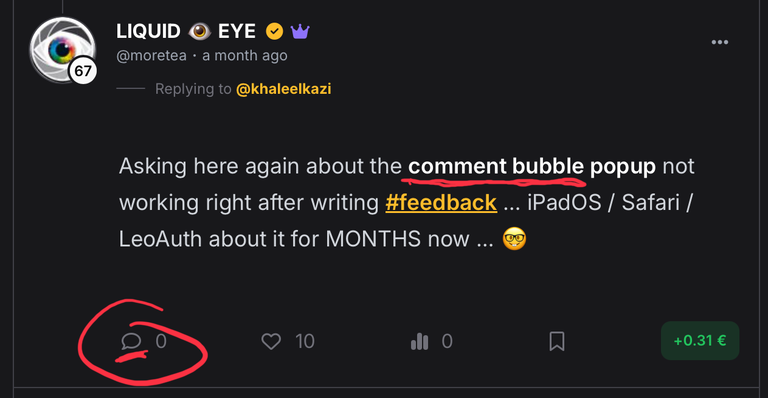
Task: Click the LIQUID EYE display name
Action: point(186,32)
